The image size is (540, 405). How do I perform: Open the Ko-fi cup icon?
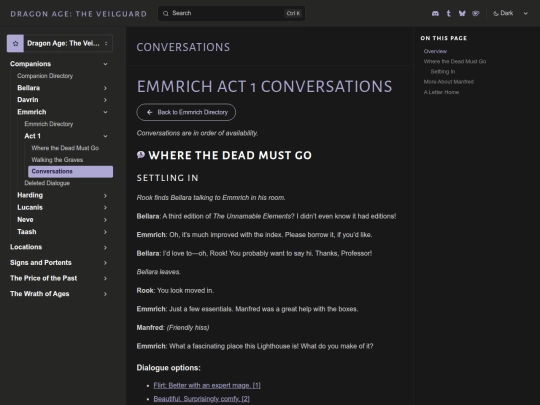476,13
